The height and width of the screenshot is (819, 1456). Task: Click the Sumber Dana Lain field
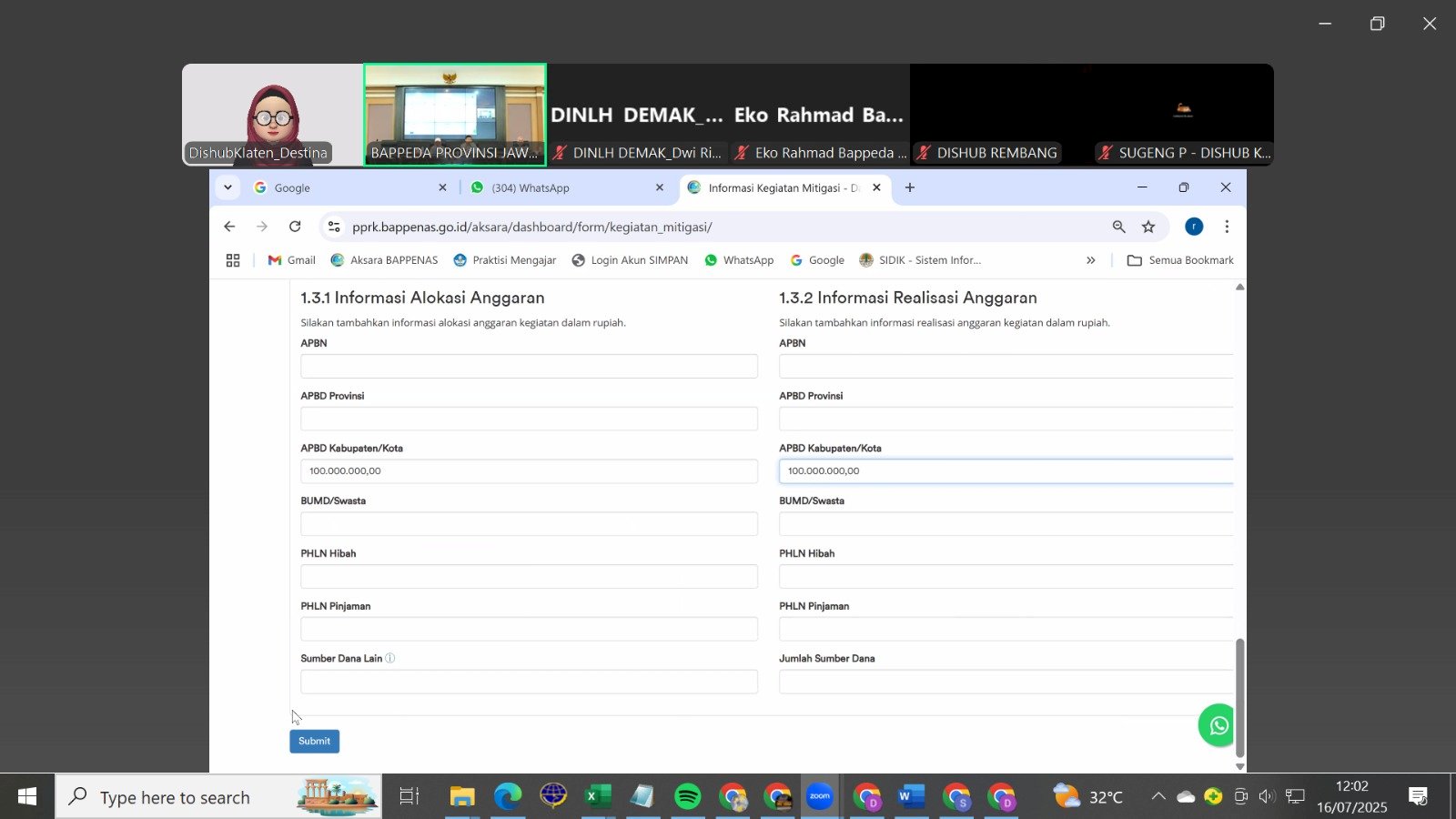tap(529, 682)
